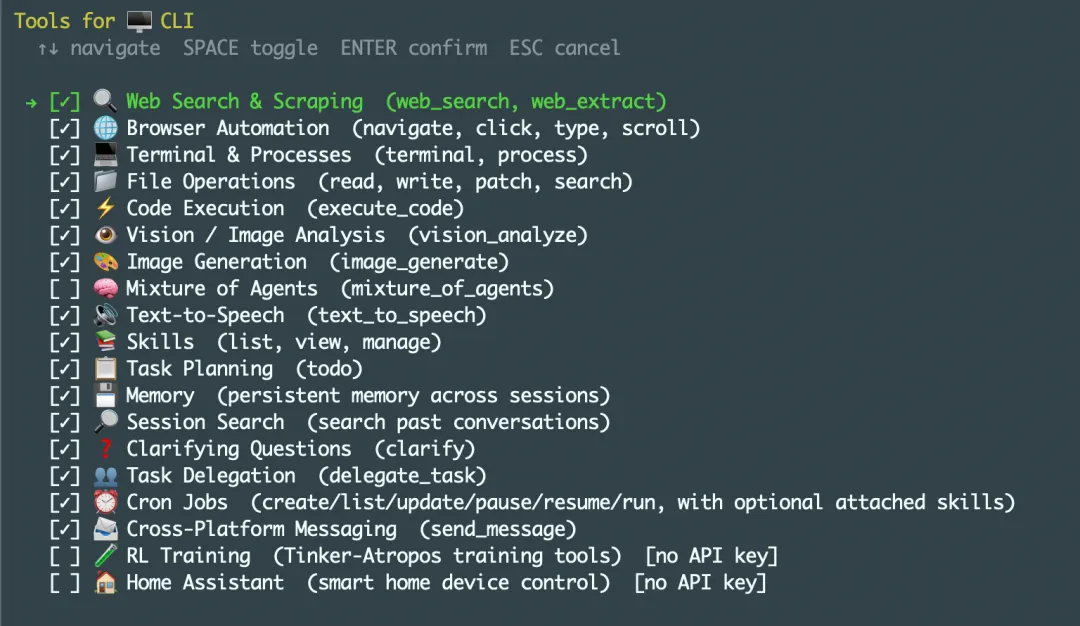This screenshot has height=626, width=1080.
Task: Click the magnifying glass Web Search icon
Action: point(105,101)
